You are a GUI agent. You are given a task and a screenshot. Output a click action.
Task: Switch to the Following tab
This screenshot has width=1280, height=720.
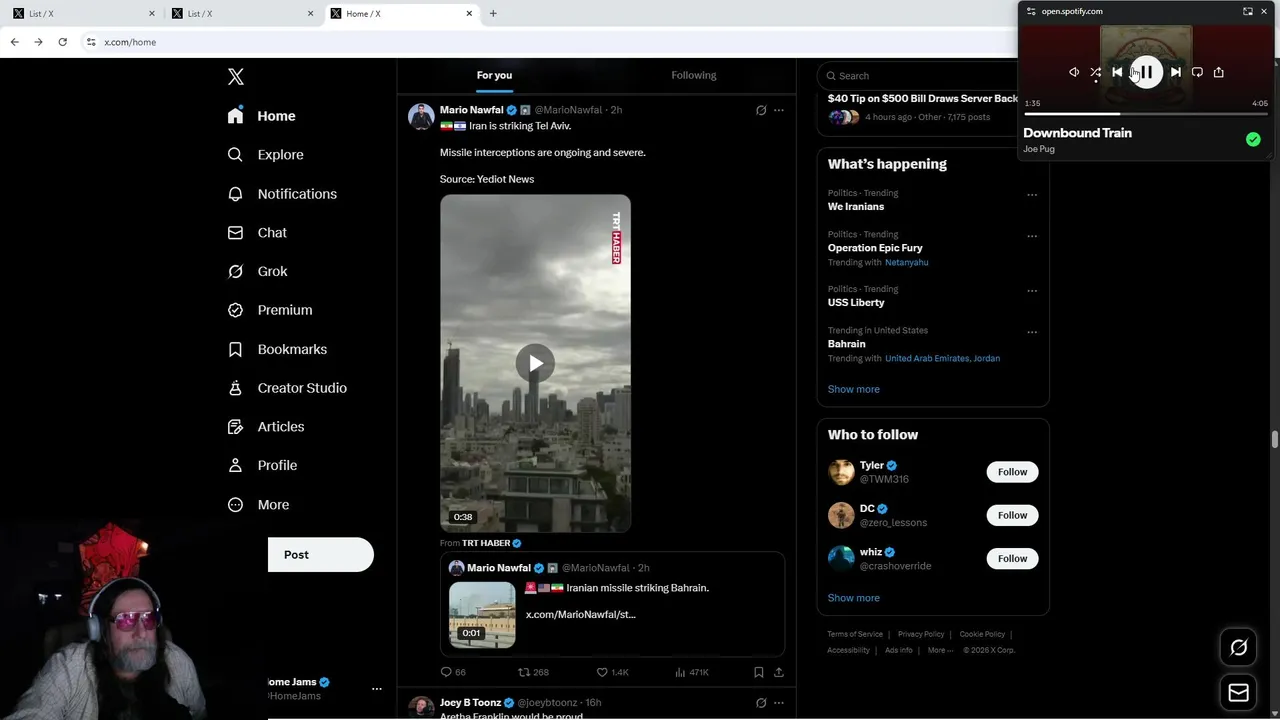click(694, 75)
